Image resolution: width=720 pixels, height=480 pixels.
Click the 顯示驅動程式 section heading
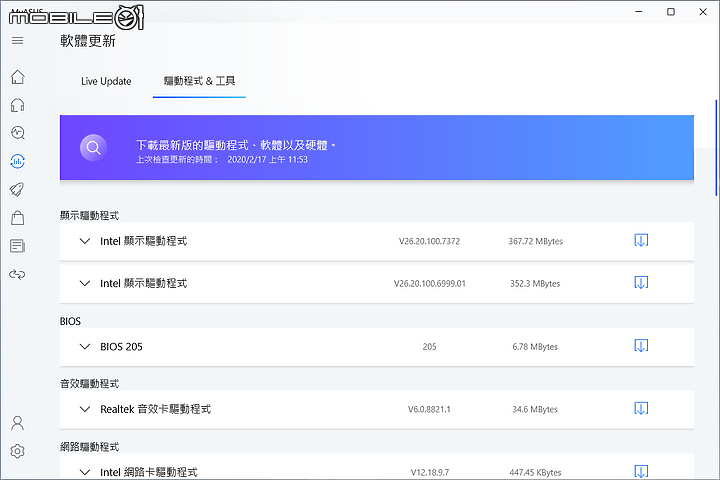[x=90, y=215]
